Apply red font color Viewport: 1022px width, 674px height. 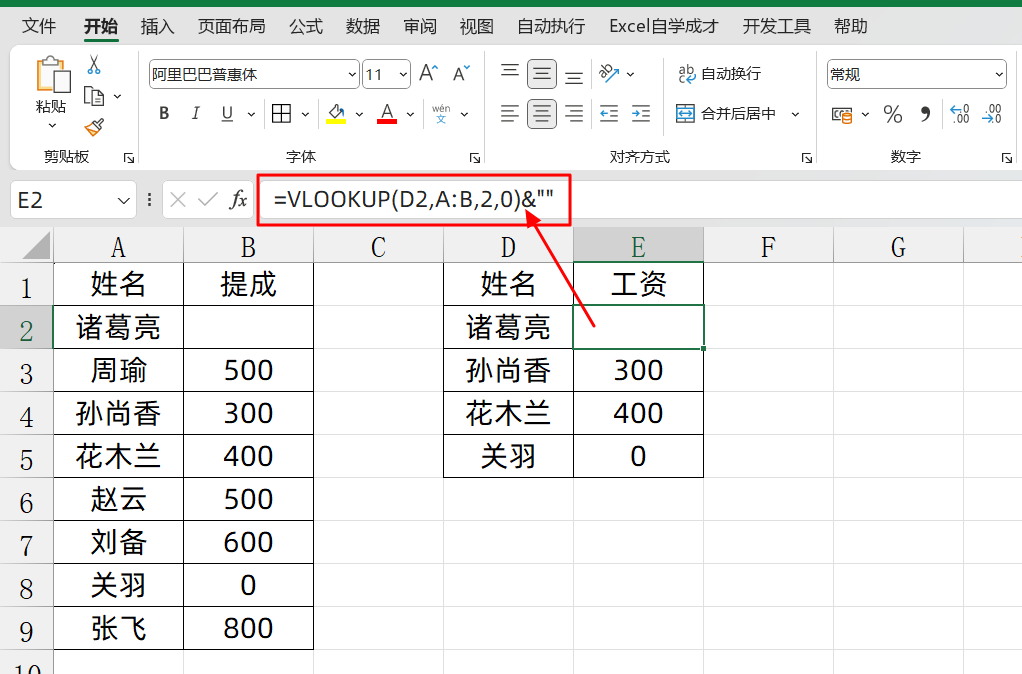point(387,113)
